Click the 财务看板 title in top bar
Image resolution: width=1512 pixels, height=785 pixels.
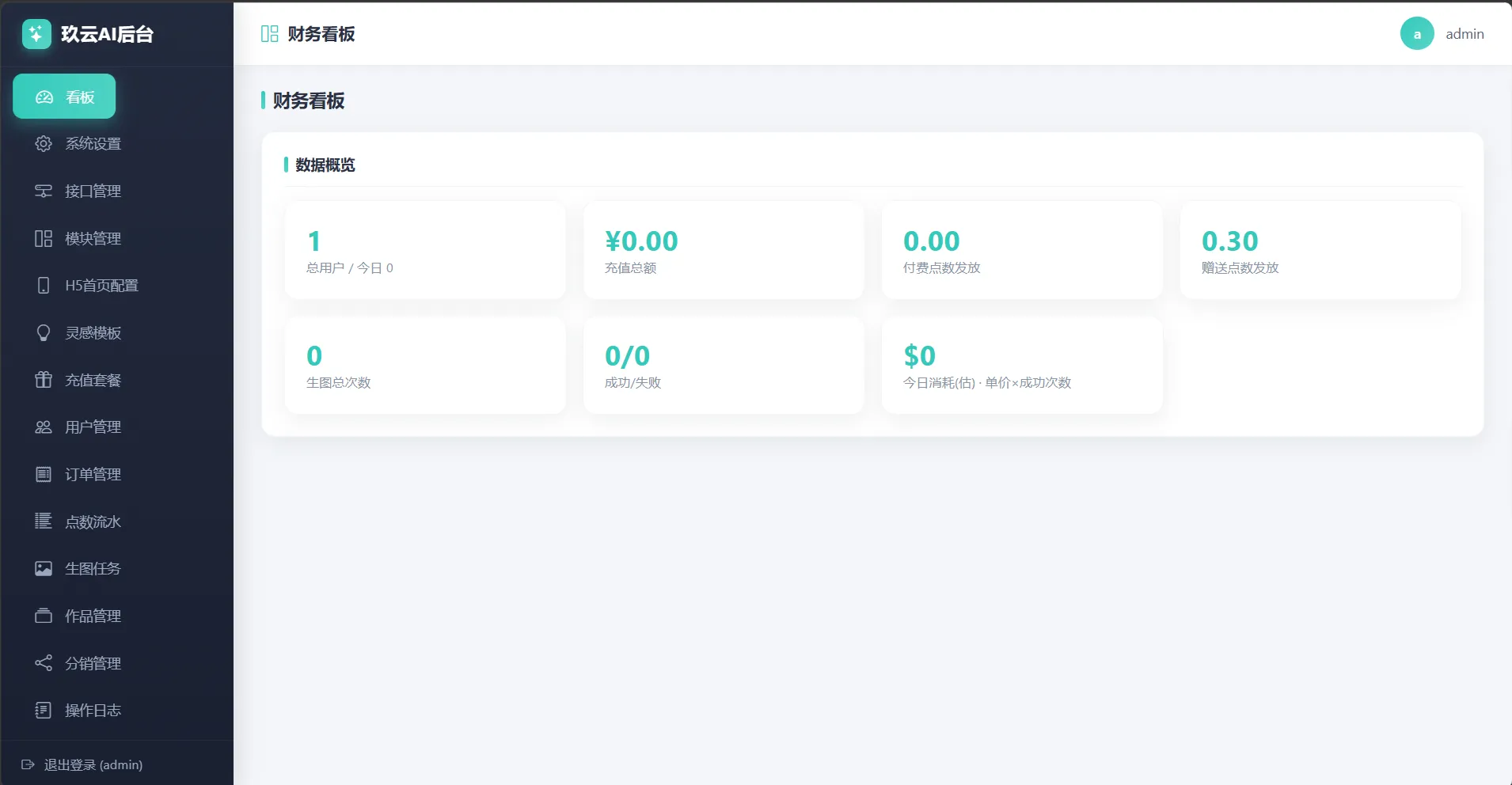(x=321, y=34)
